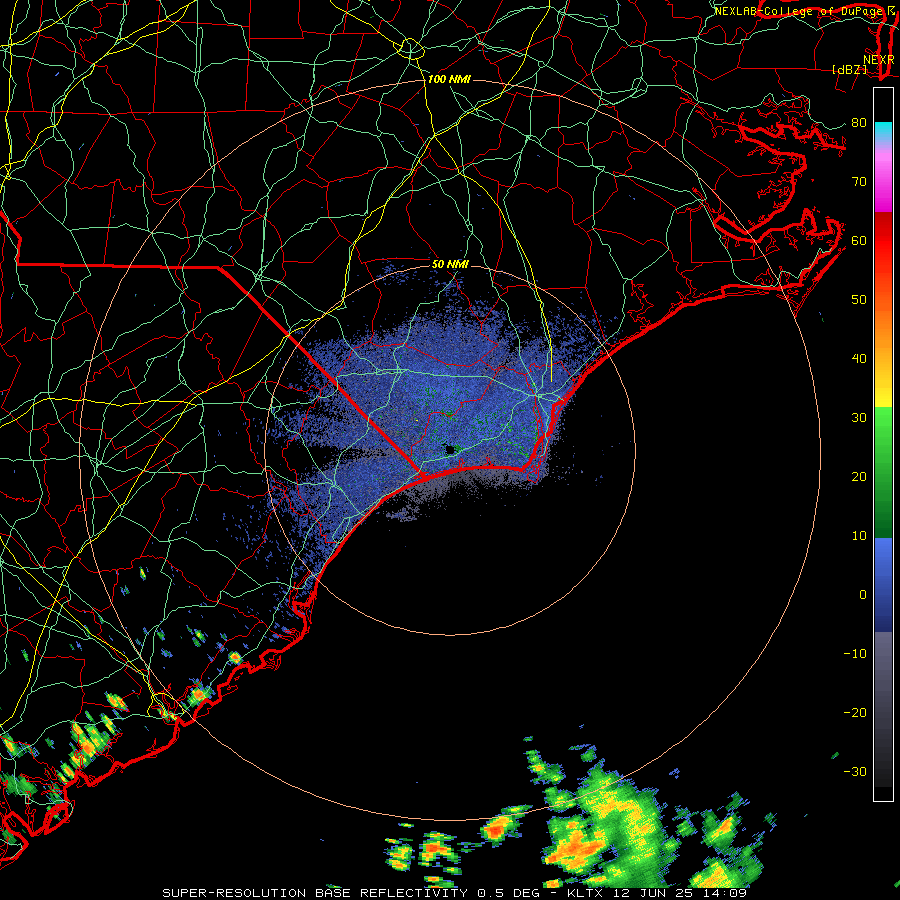Click "SUPER-RESOLUTION BASE REFLECTIVITY" in the footer
The height and width of the screenshot is (900, 900).
tap(315, 893)
